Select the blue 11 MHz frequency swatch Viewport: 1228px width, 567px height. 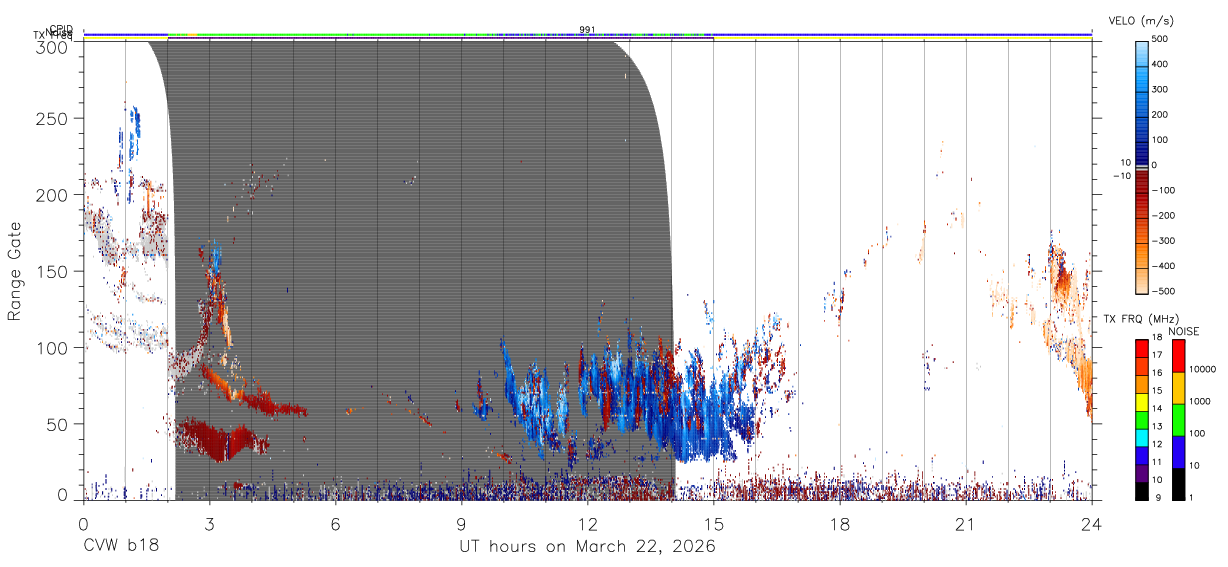(x=1141, y=455)
